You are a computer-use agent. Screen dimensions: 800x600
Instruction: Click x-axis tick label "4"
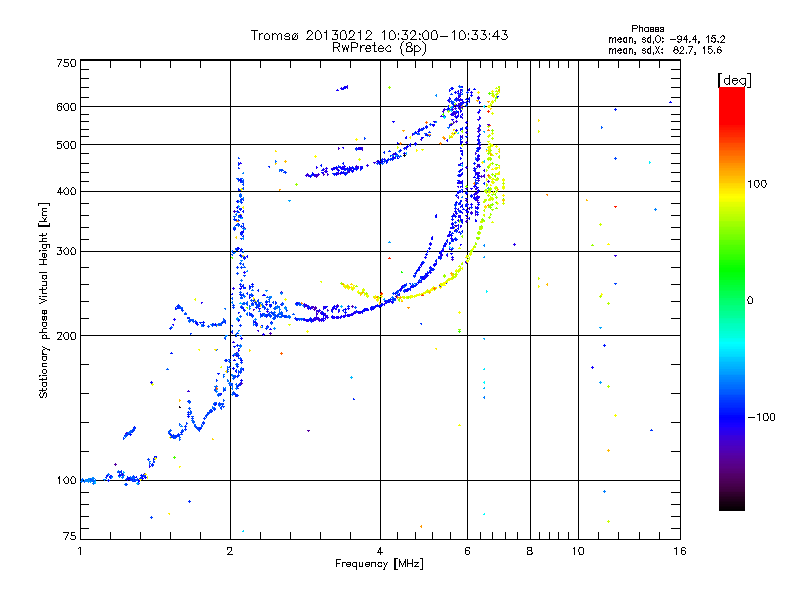pos(380,551)
